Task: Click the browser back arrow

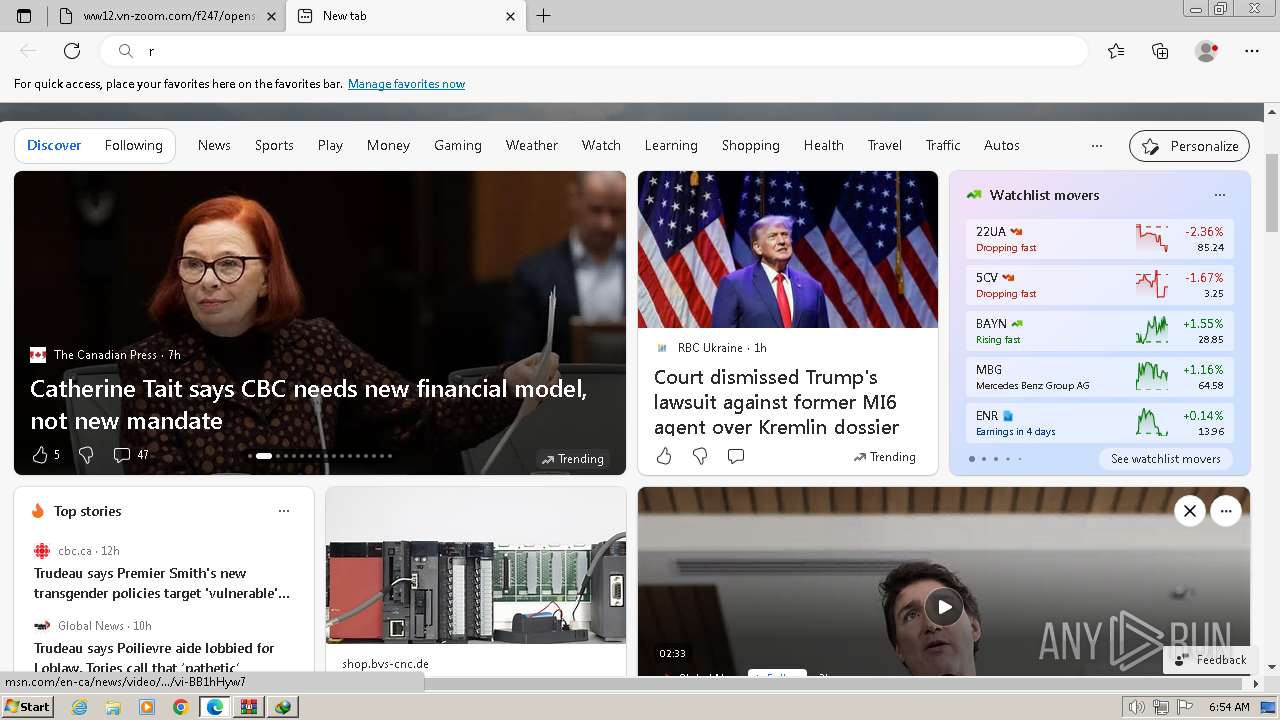Action: (x=28, y=51)
